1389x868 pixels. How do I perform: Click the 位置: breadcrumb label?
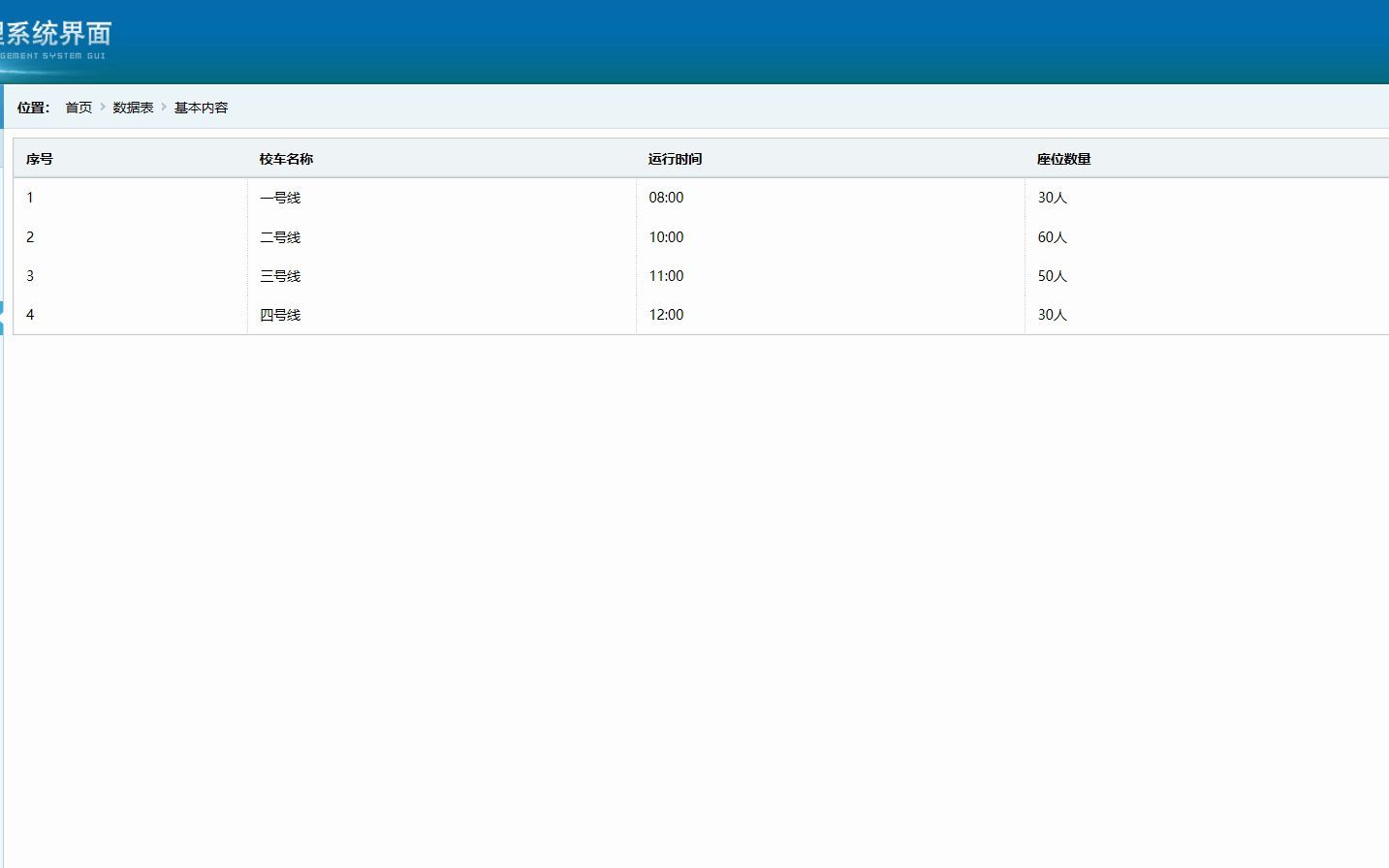[x=33, y=108]
